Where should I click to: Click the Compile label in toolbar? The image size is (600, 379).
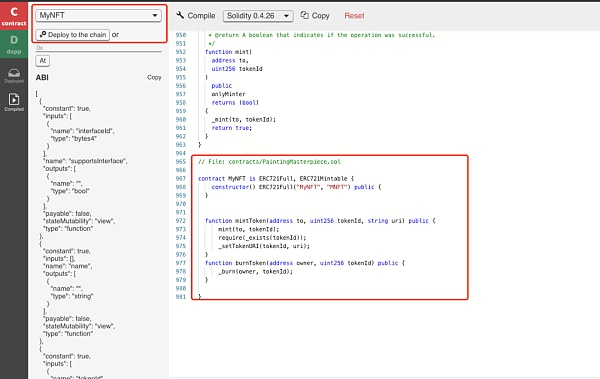pos(201,16)
